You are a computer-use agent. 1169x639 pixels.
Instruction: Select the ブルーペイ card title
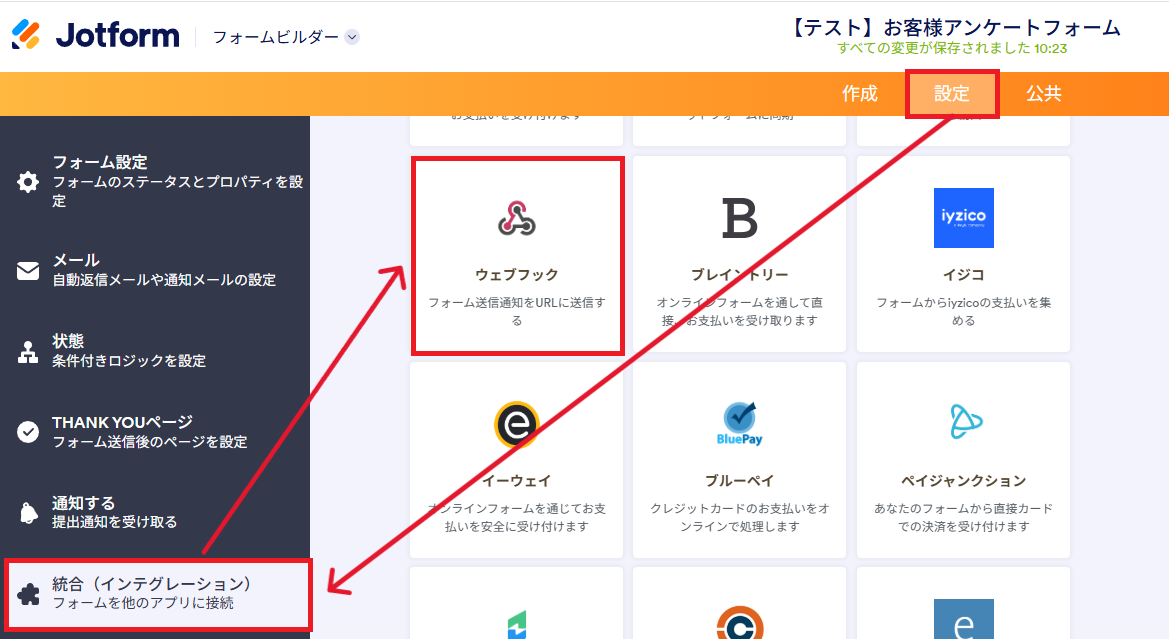(740, 480)
